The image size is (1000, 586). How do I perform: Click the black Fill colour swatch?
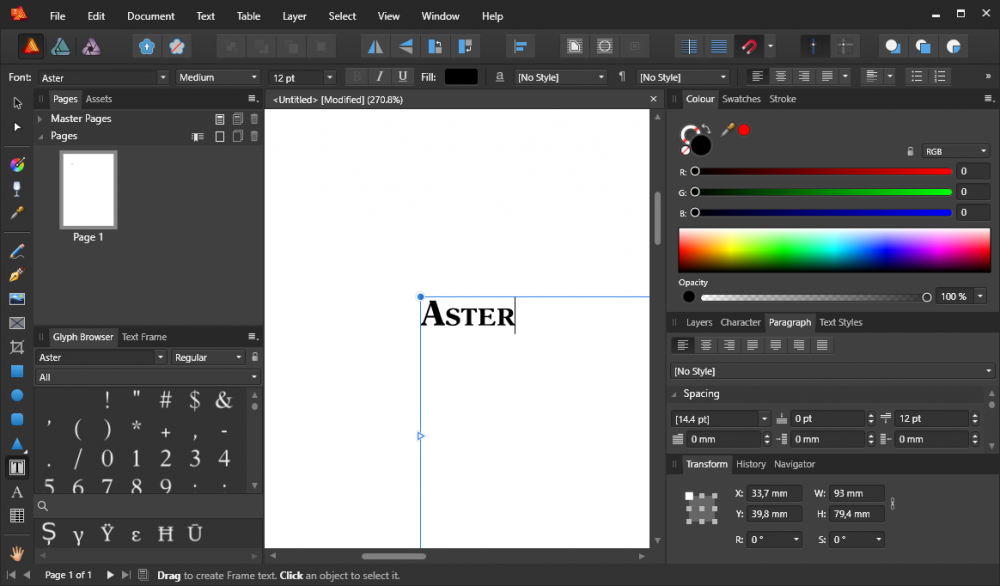click(461, 77)
